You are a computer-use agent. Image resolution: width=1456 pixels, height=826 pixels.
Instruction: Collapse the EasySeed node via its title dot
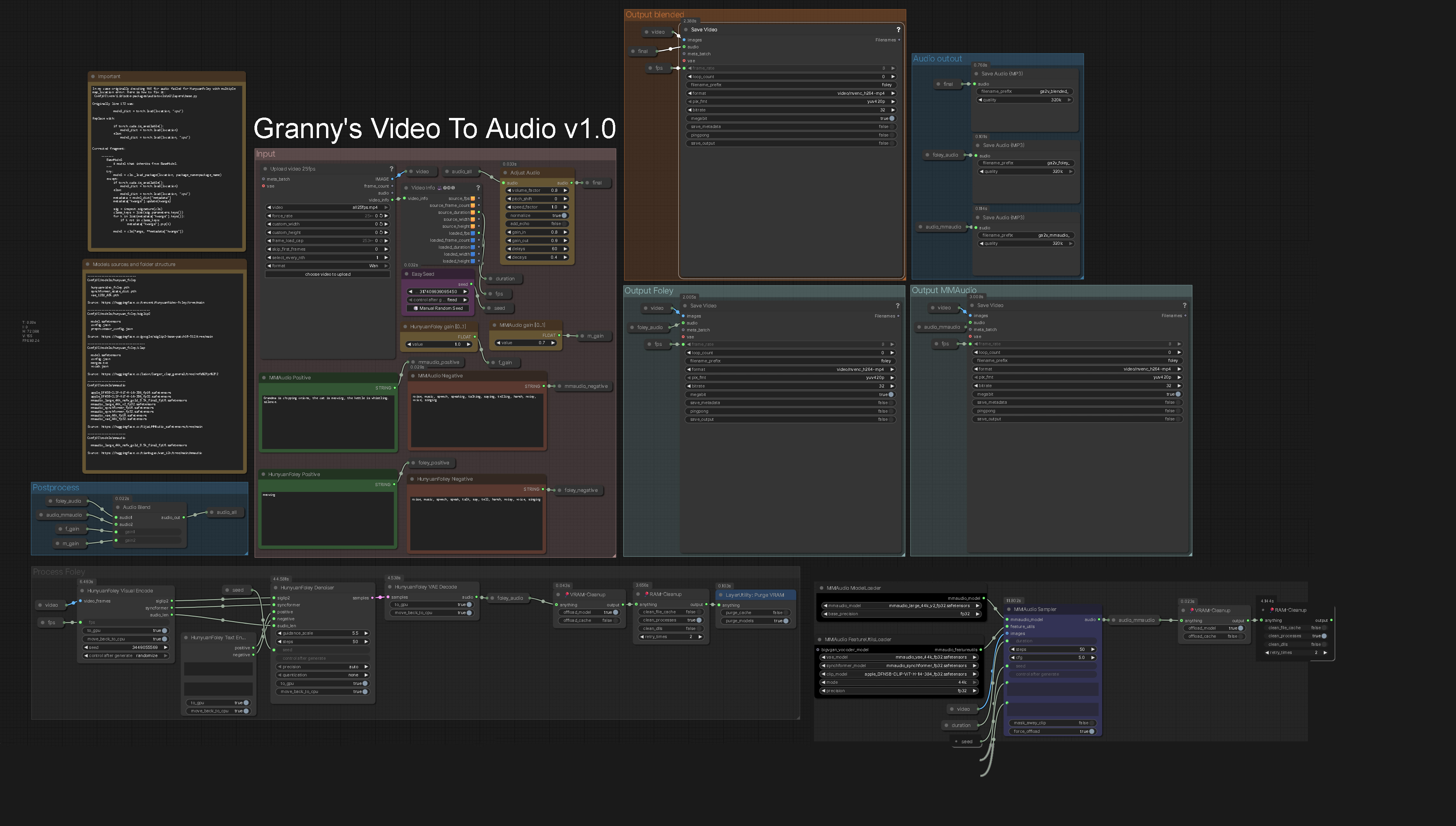coord(407,274)
